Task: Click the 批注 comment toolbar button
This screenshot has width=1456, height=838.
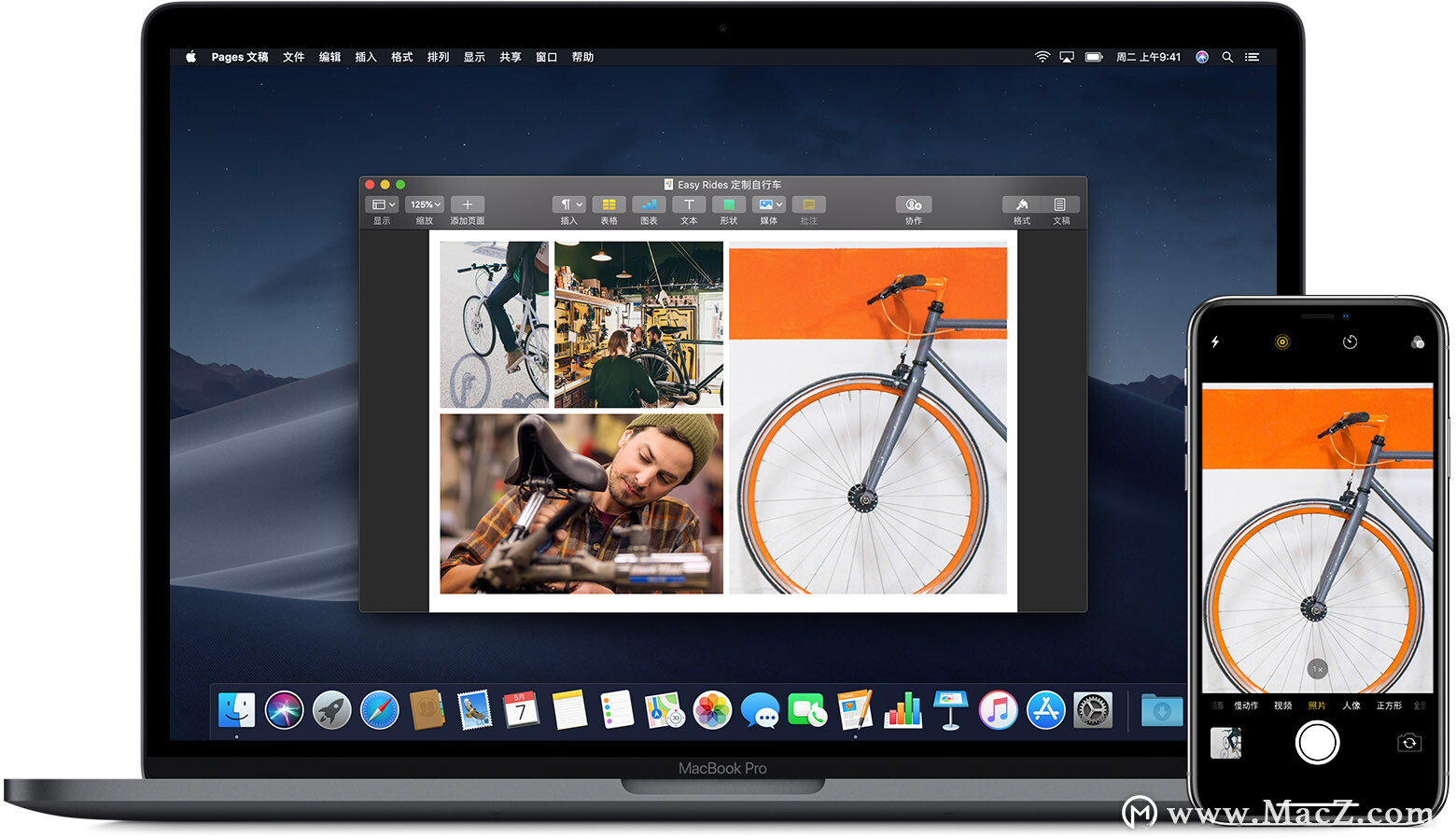Action: (x=809, y=204)
